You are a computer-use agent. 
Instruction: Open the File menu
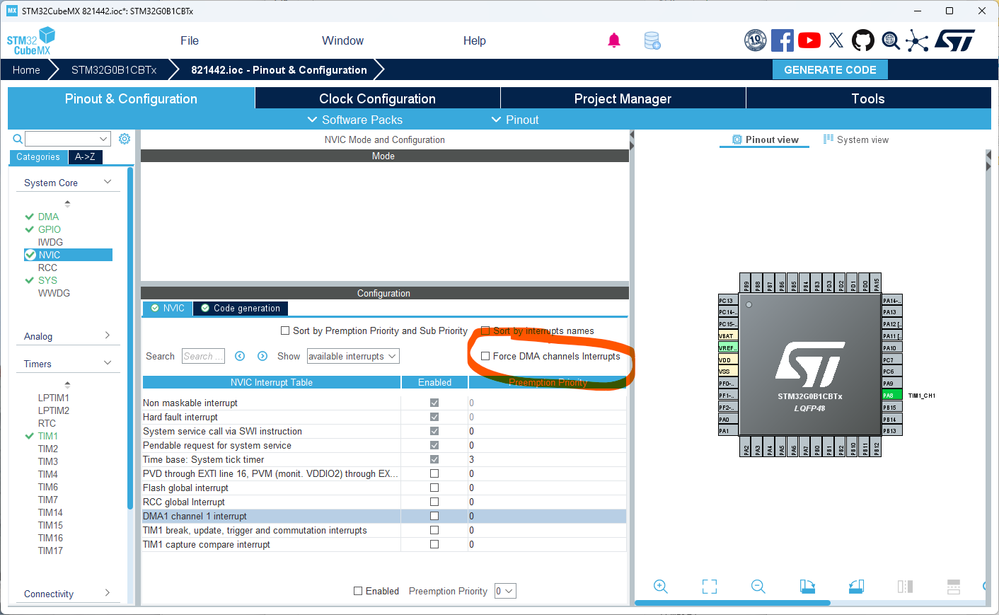[189, 41]
